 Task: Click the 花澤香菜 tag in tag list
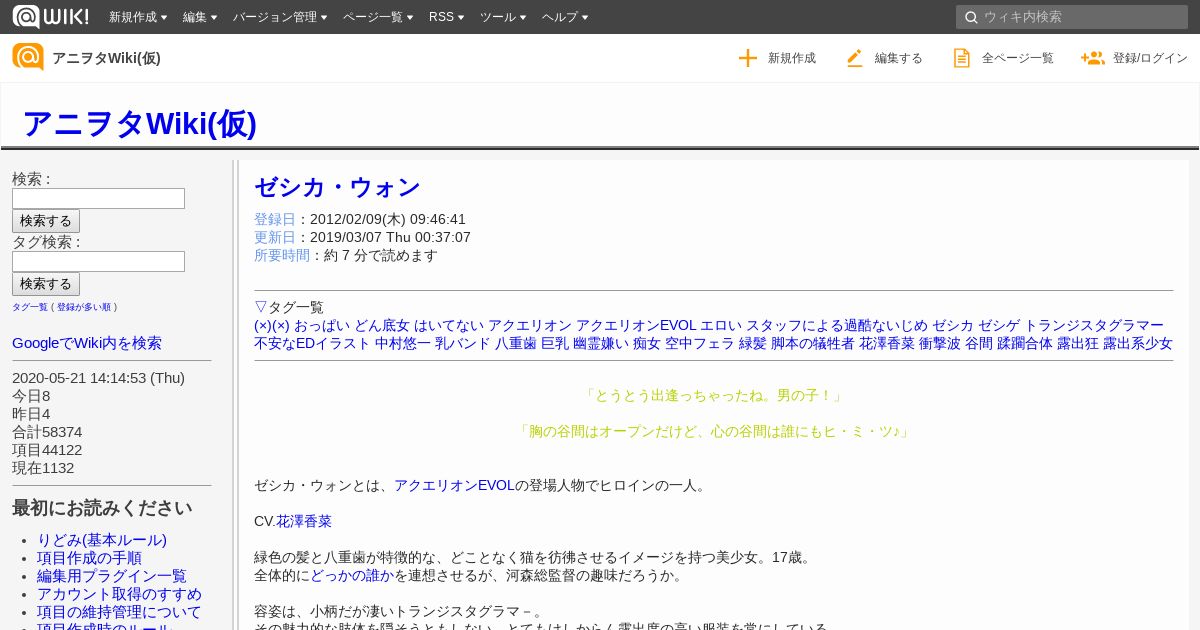click(x=887, y=343)
